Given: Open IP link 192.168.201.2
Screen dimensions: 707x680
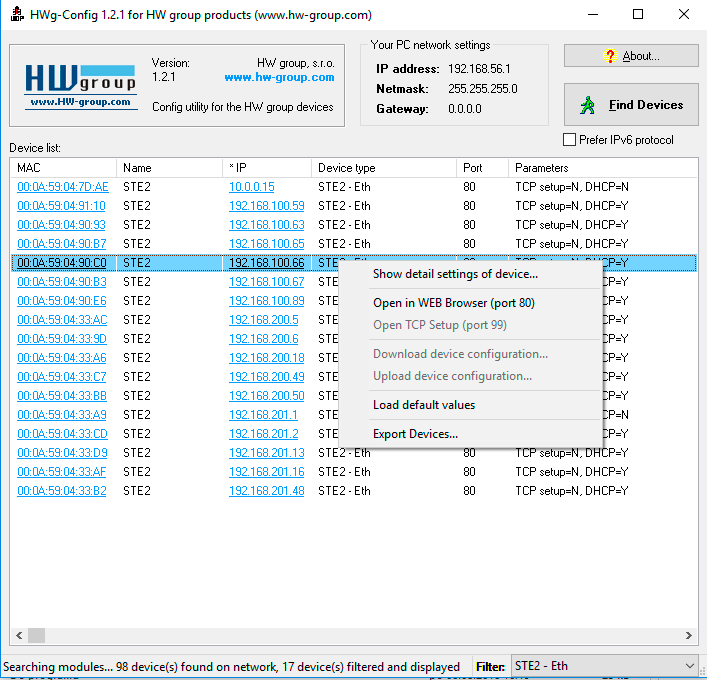Looking at the screenshot, I should pyautogui.click(x=264, y=433).
